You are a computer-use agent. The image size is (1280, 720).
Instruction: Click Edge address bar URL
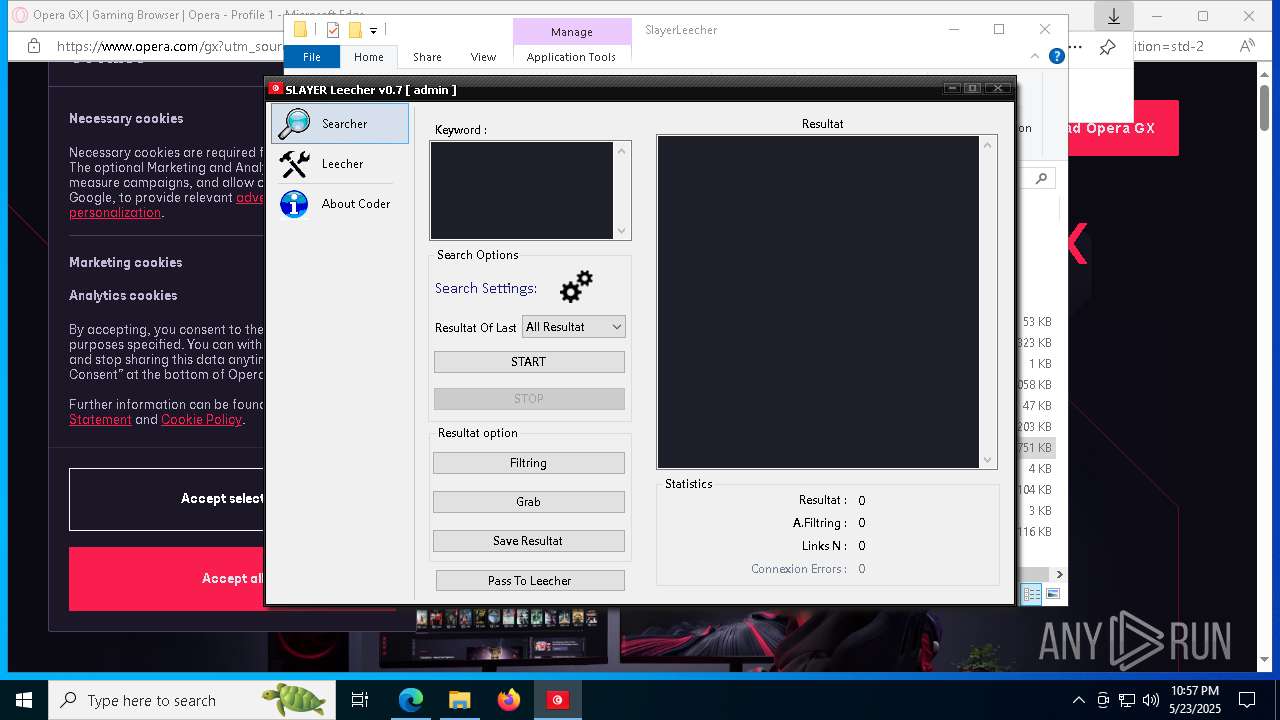(x=169, y=46)
